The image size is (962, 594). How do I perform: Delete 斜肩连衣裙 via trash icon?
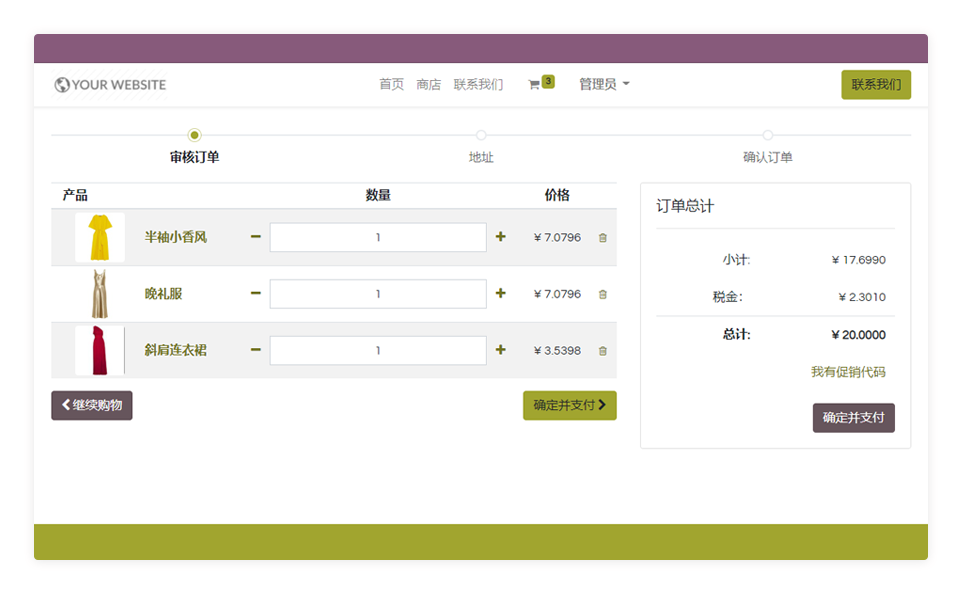coord(602,351)
